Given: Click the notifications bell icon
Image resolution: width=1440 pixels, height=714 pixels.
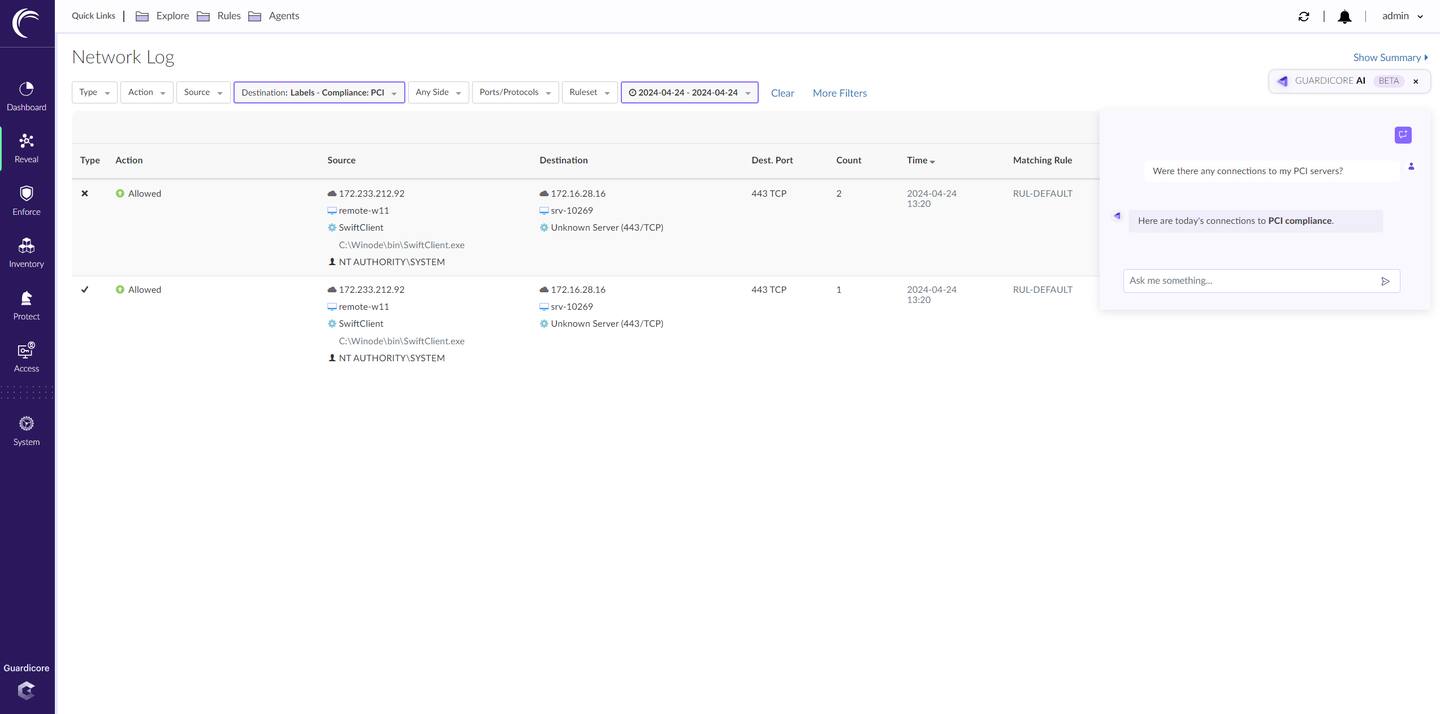Looking at the screenshot, I should 1344,17.
